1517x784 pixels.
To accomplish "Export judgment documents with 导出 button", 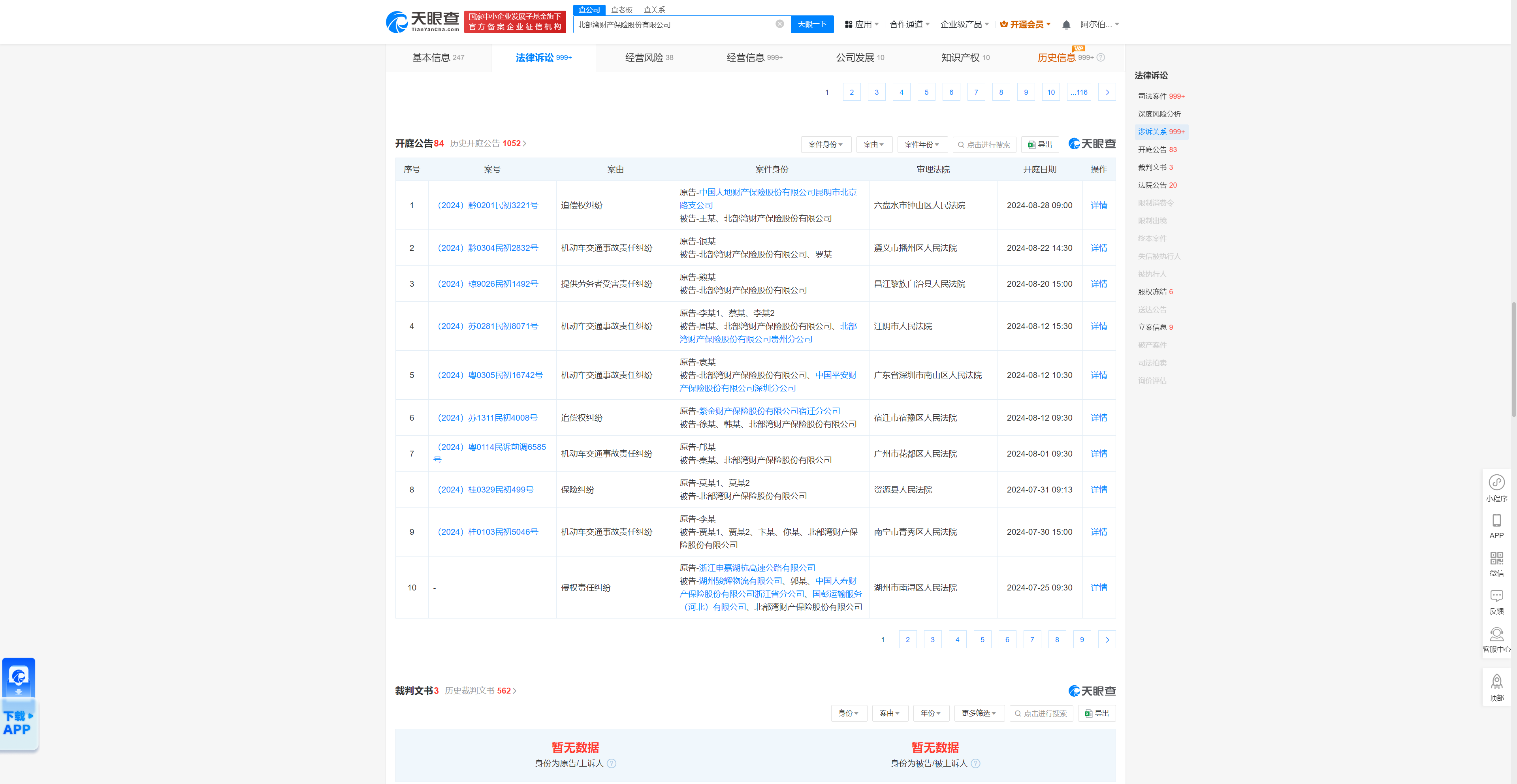I will click(x=1097, y=713).
